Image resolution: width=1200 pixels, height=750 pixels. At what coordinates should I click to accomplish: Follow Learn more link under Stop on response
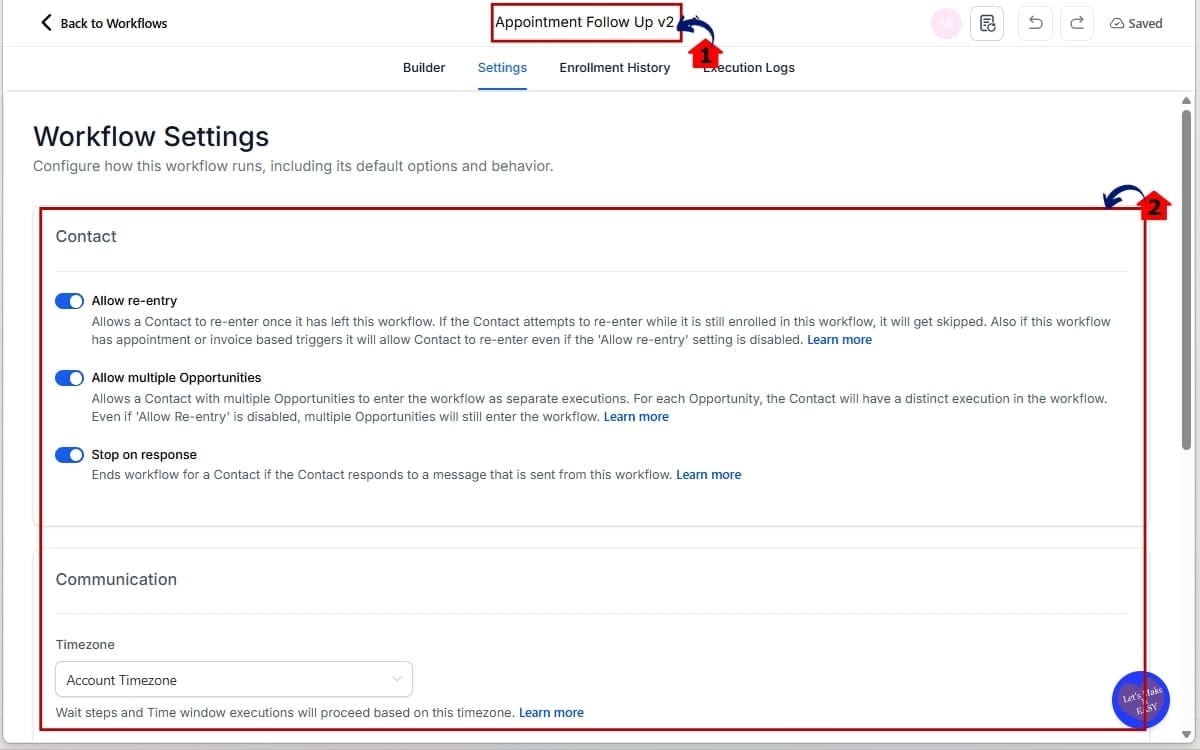pos(708,475)
